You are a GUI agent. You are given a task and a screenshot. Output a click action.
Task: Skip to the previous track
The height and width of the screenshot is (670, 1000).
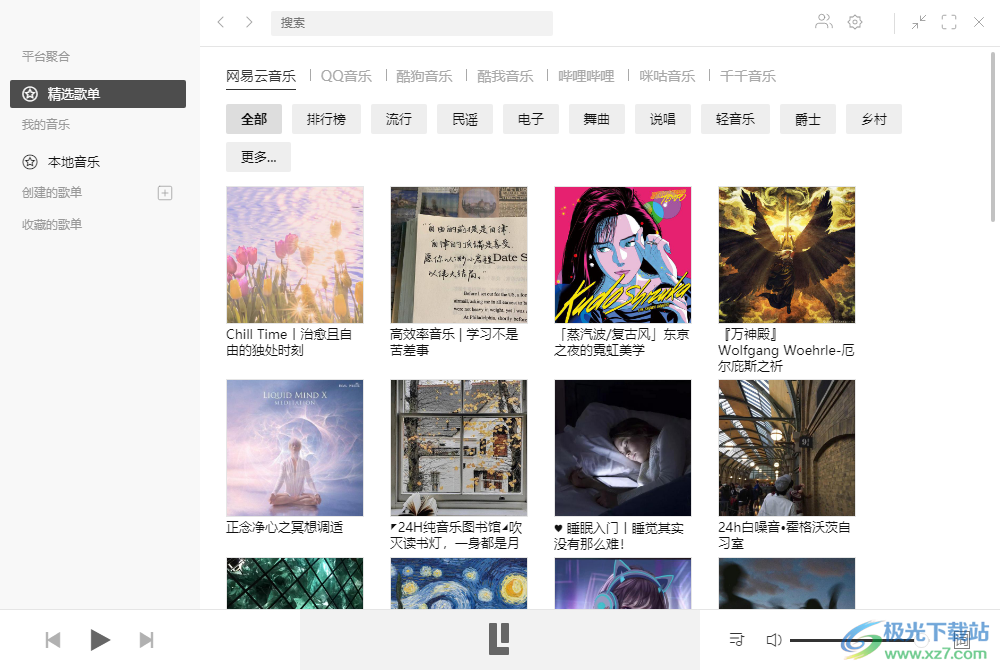click(53, 640)
